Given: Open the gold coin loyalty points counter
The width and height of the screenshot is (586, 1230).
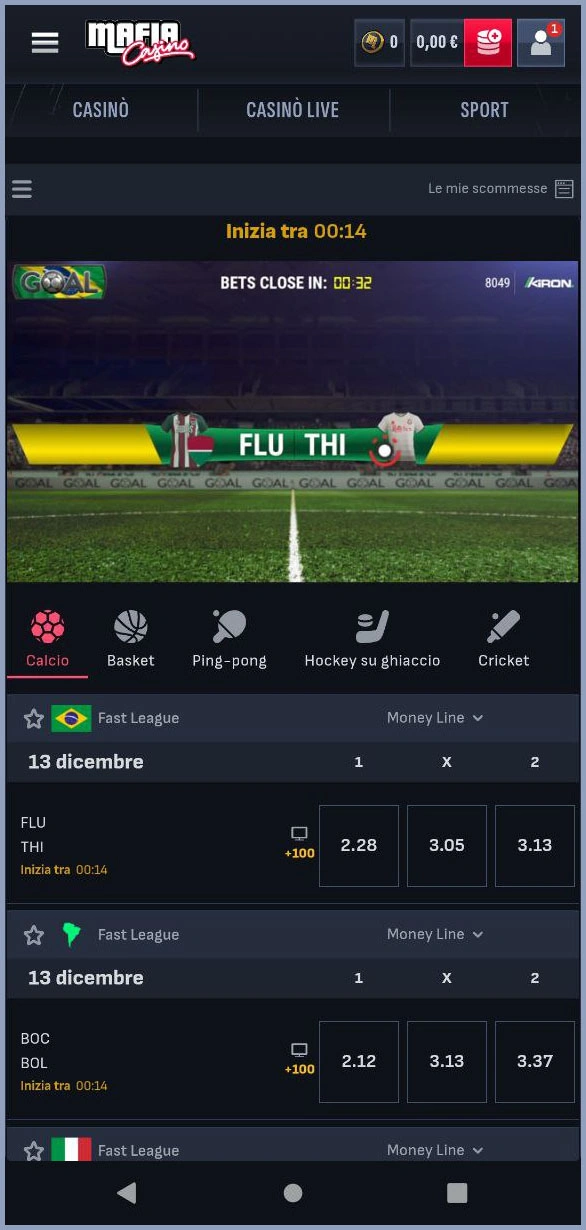Looking at the screenshot, I should [x=379, y=42].
